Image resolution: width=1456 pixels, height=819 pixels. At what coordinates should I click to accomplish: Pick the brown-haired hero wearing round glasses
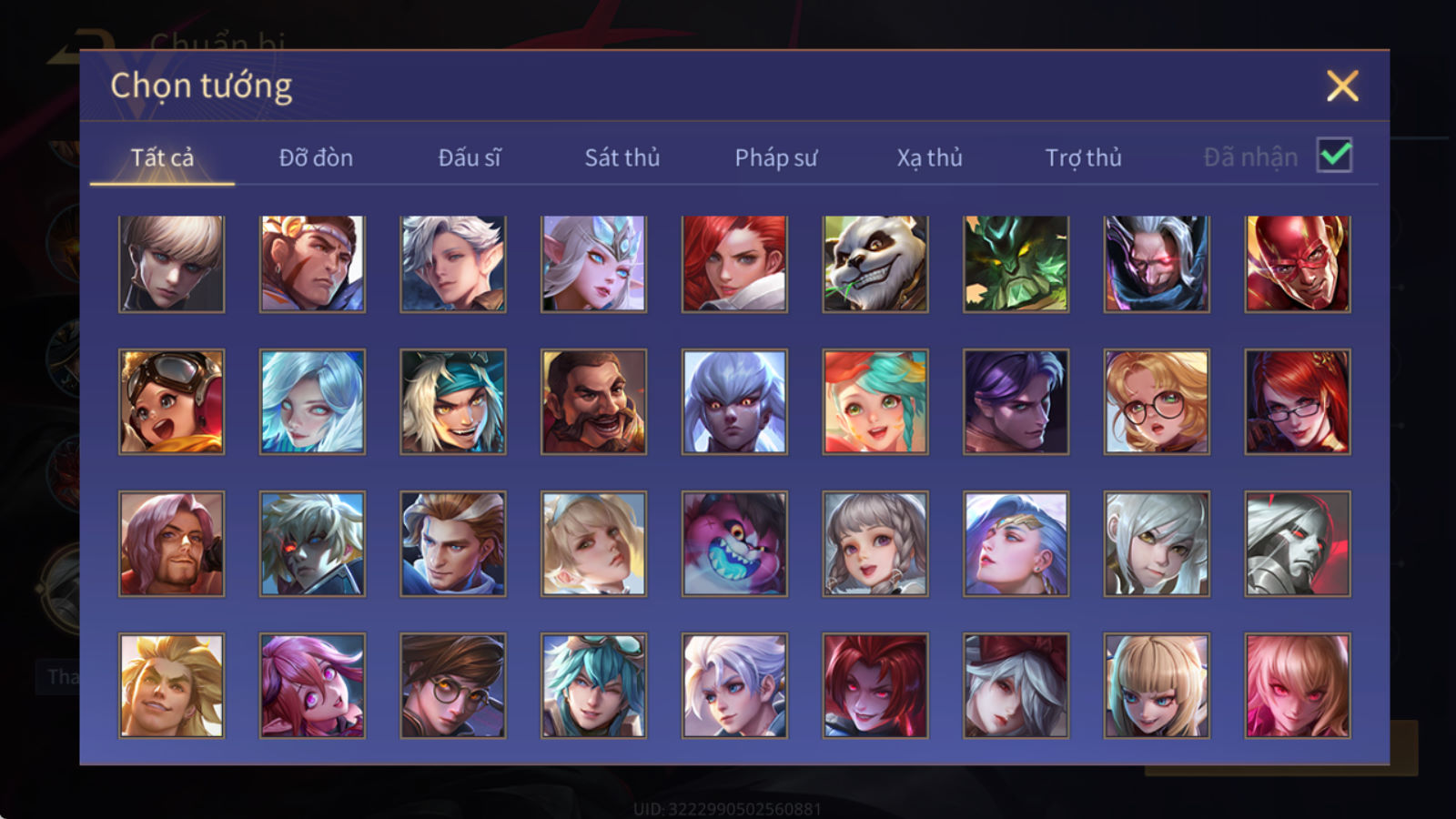pos(453,686)
